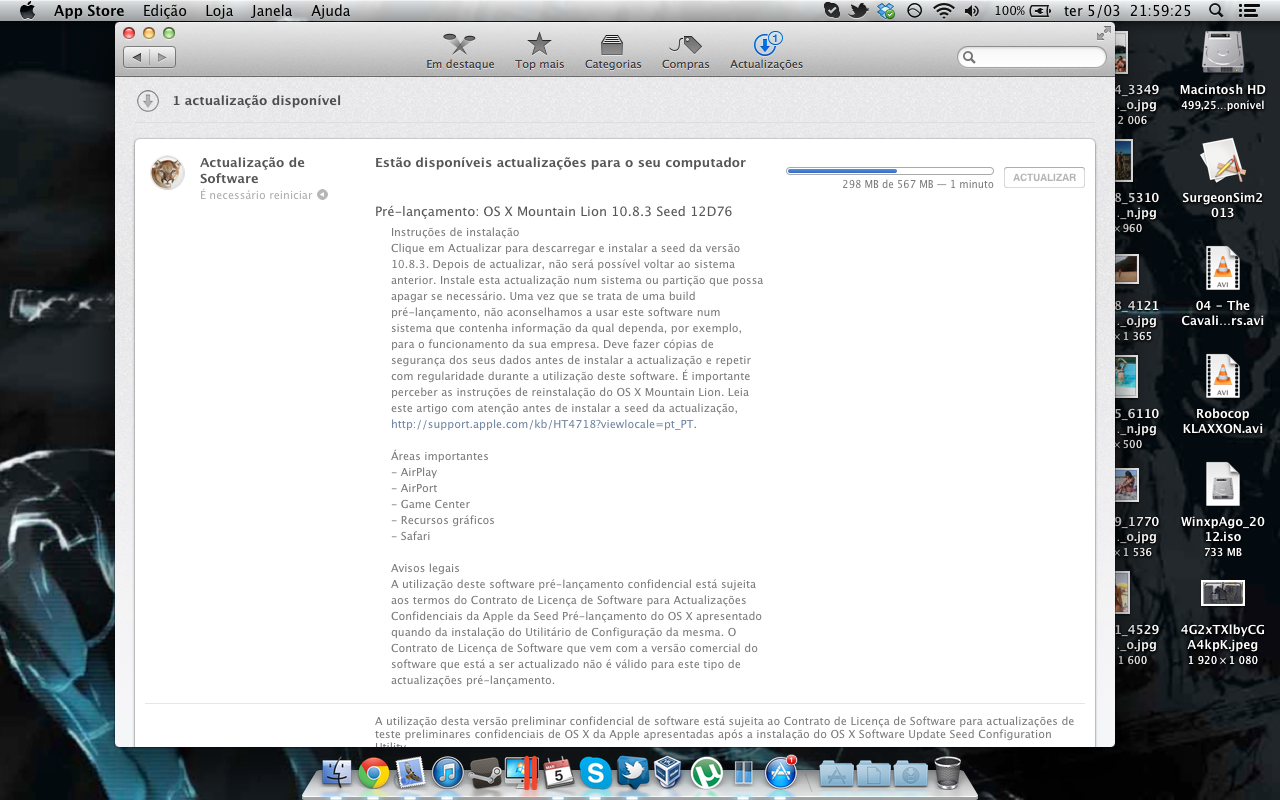This screenshot has height=800, width=1280.
Task: Open the Em destaque section
Action: (x=460, y=51)
